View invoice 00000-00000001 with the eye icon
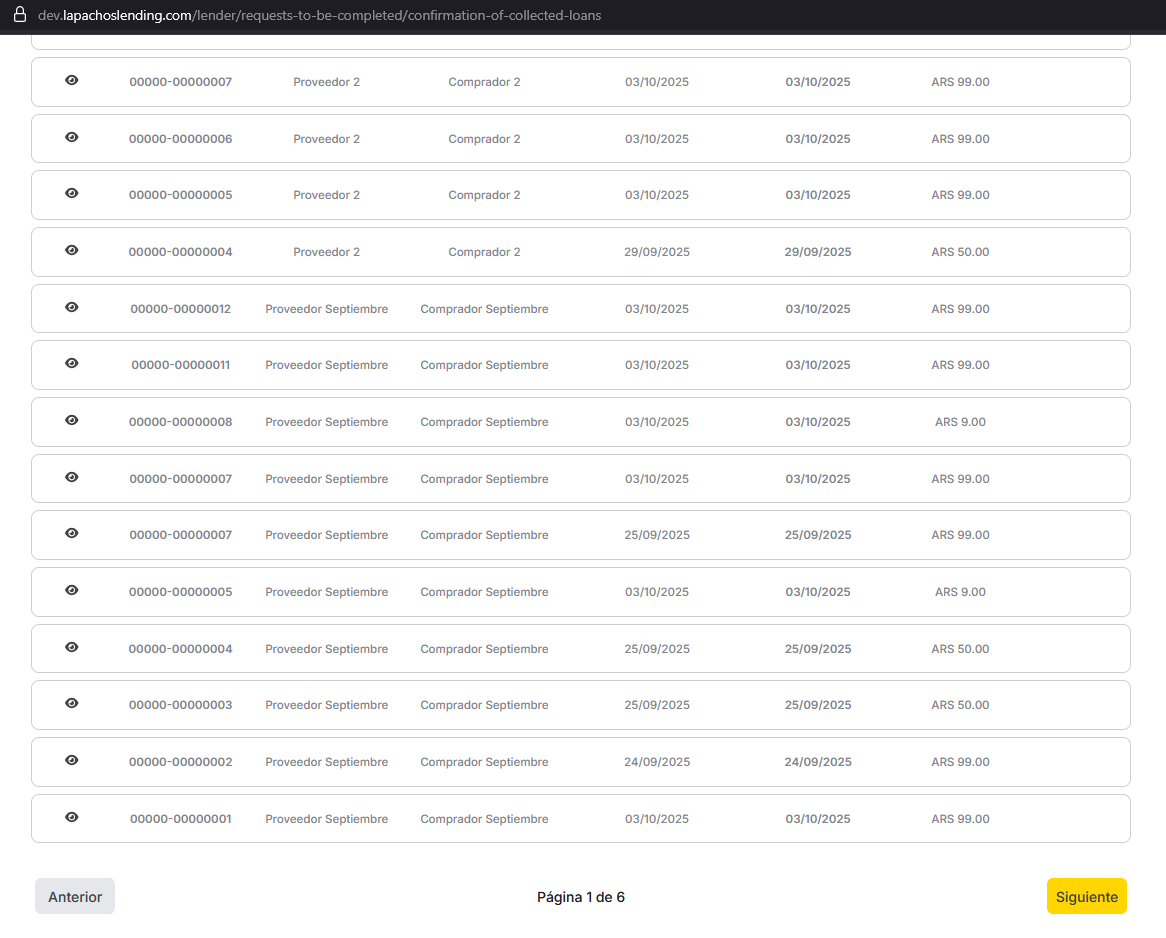 click(x=72, y=818)
